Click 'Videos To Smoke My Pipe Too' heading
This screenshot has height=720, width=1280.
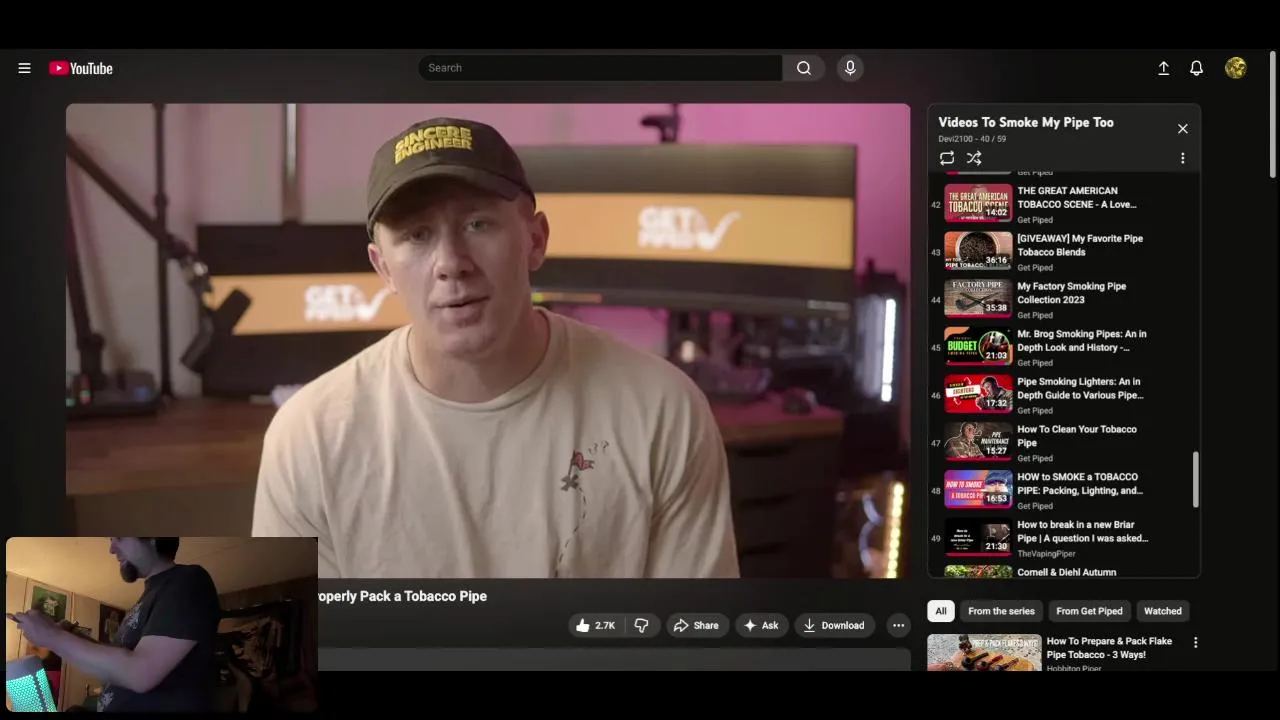pyautogui.click(x=1026, y=122)
